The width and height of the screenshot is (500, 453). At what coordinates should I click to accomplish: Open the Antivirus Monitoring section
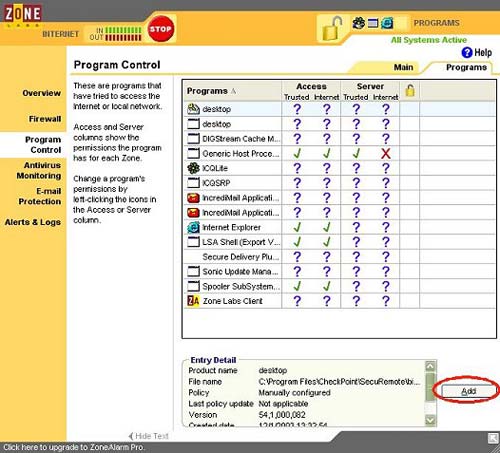point(39,170)
